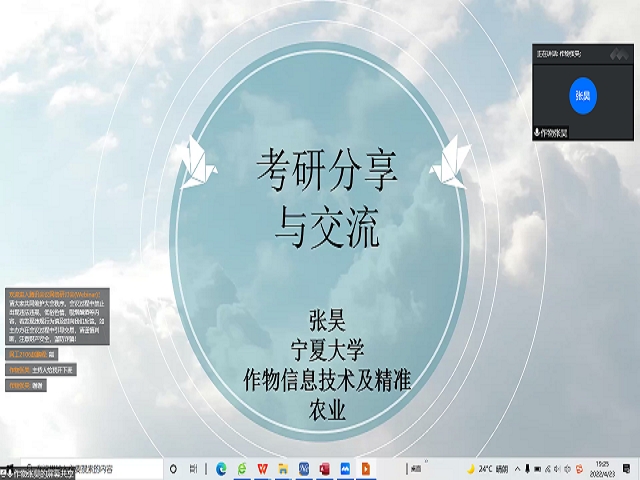Click the text 作物信息技术及精准 on slide
The width and height of the screenshot is (640, 480).
[327, 380]
